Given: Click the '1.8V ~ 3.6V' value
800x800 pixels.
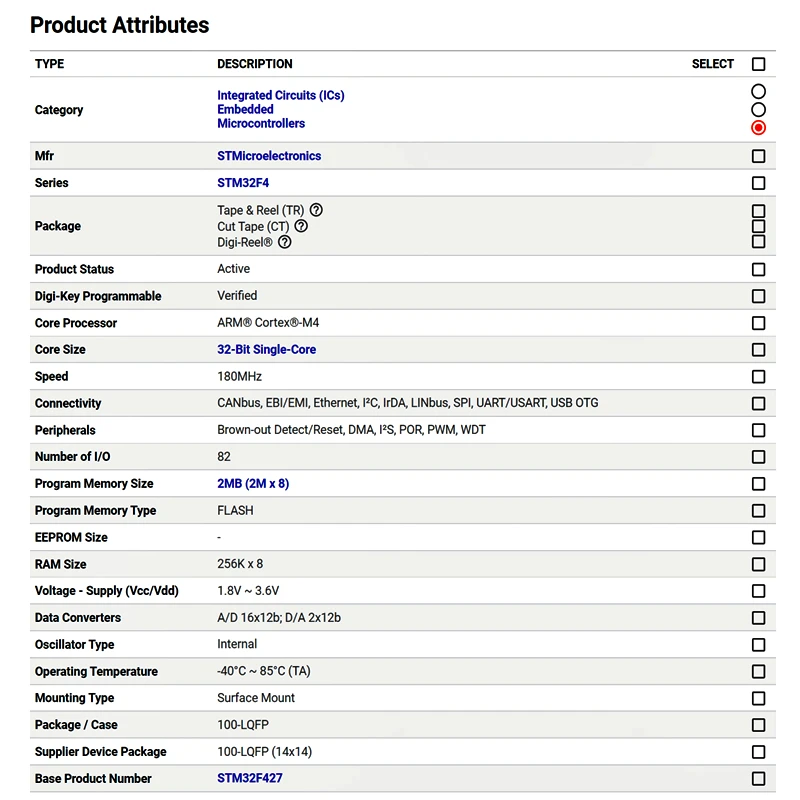Looking at the screenshot, I should [248, 591].
